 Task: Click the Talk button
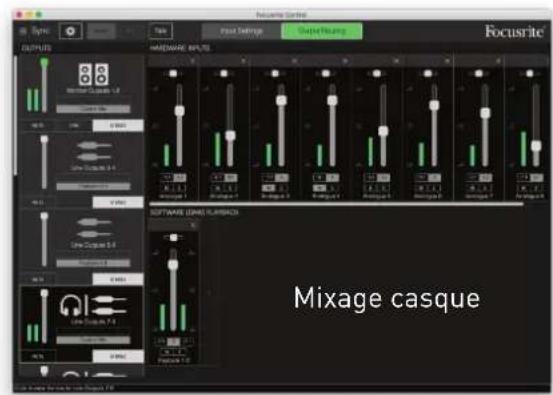tap(161, 31)
